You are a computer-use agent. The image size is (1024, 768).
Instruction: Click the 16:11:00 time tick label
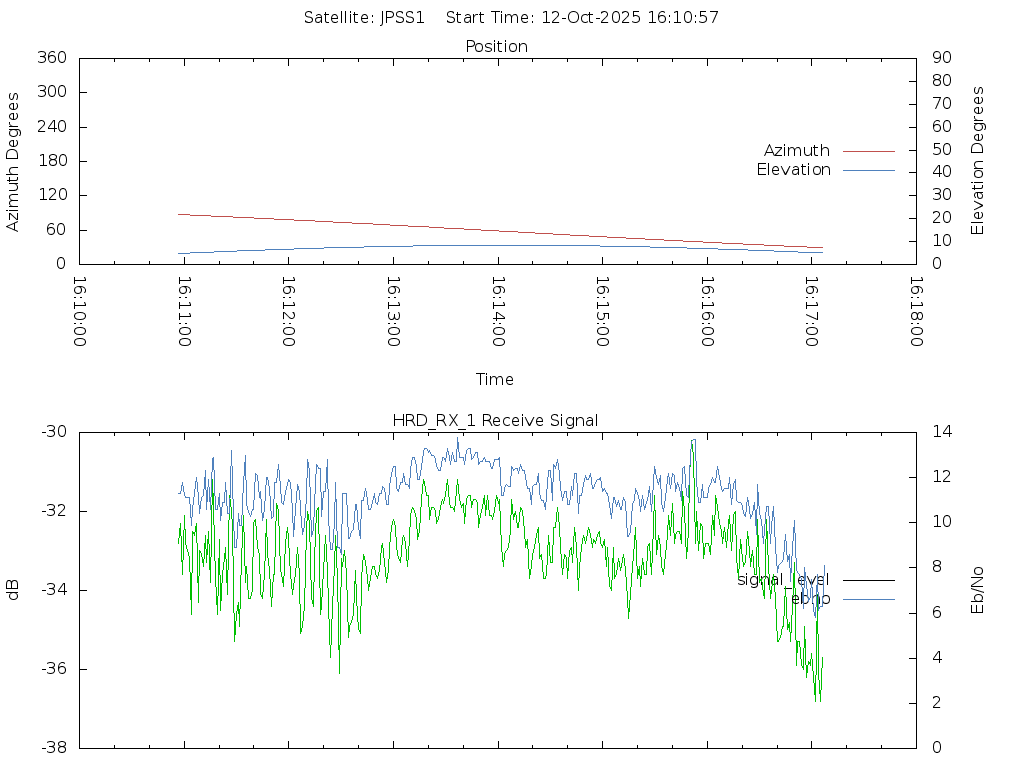pyautogui.click(x=183, y=311)
